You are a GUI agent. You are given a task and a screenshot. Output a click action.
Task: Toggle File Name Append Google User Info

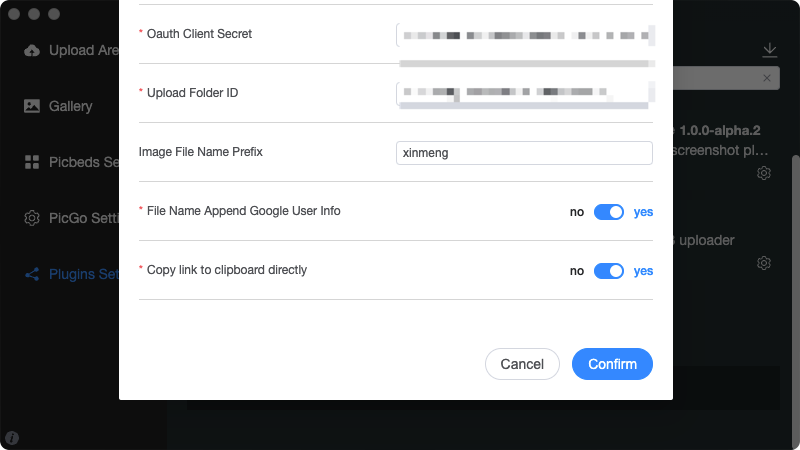click(609, 212)
